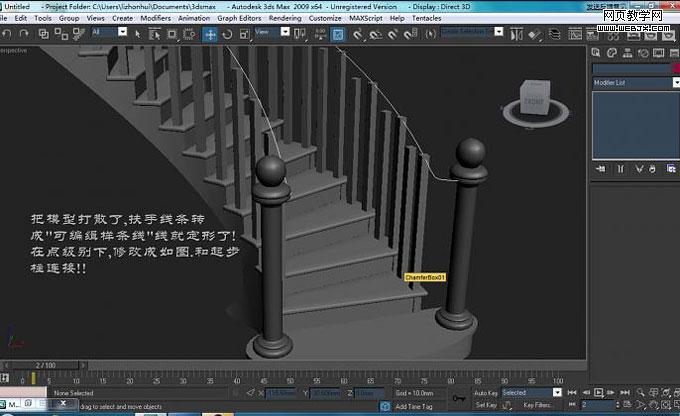
Task: Open the Curve Editor icon
Action: 575,34
